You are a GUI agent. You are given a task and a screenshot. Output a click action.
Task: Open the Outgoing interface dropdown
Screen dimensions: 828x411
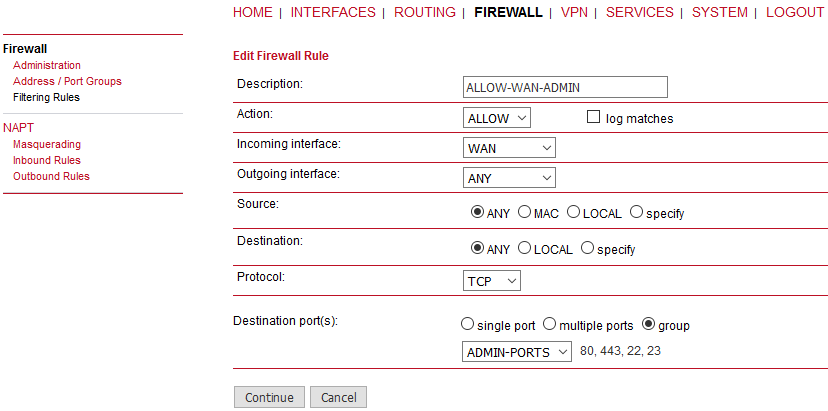click(x=509, y=178)
